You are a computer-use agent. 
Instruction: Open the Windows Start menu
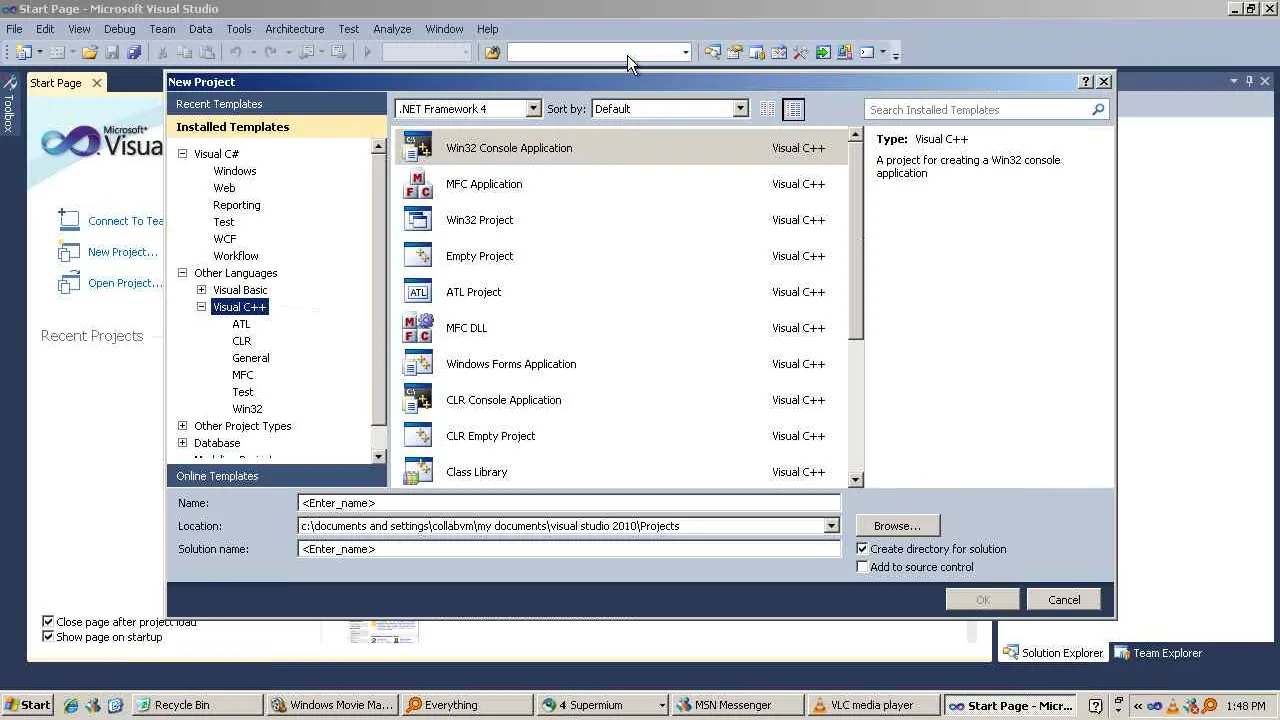click(x=27, y=705)
